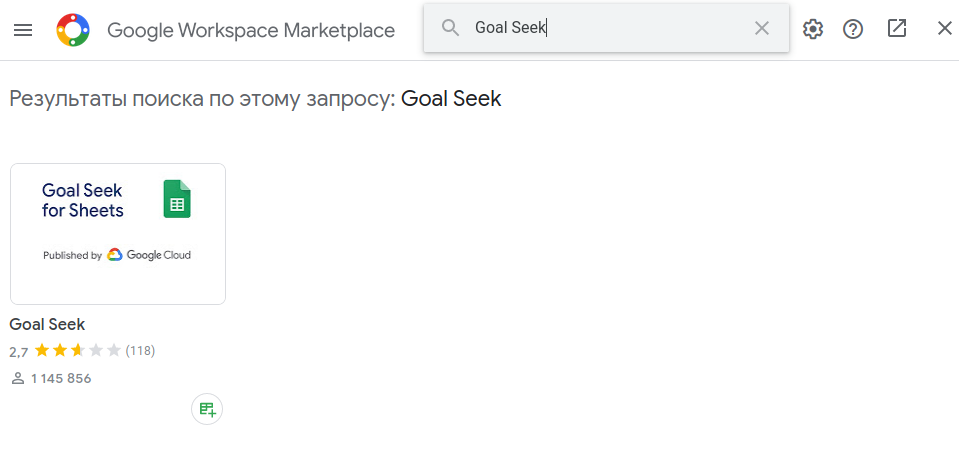Open the settings gear menu
Screen dimensions: 959x463
coord(813,29)
